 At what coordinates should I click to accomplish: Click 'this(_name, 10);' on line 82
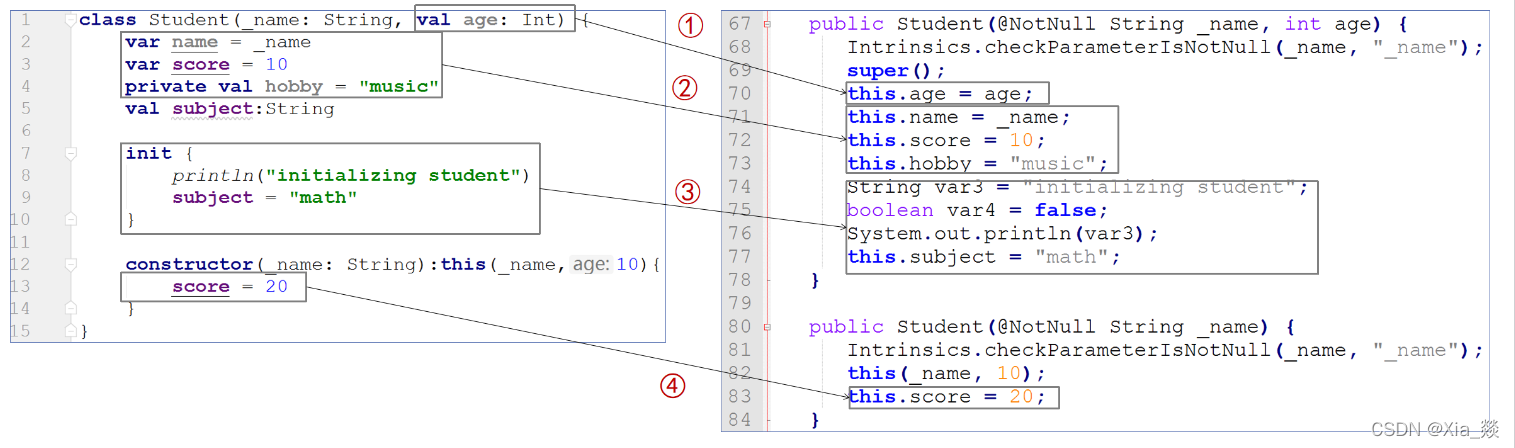947,373
